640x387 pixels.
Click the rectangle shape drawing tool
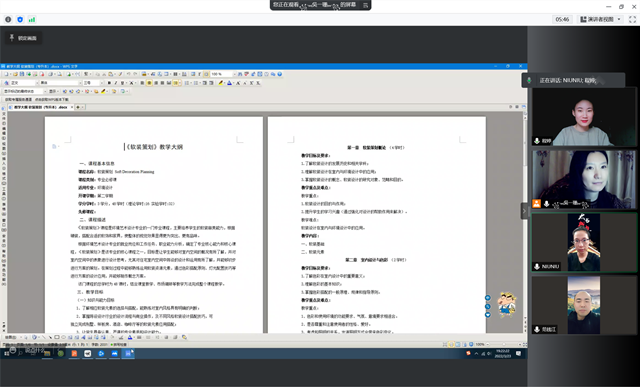(x=57, y=337)
